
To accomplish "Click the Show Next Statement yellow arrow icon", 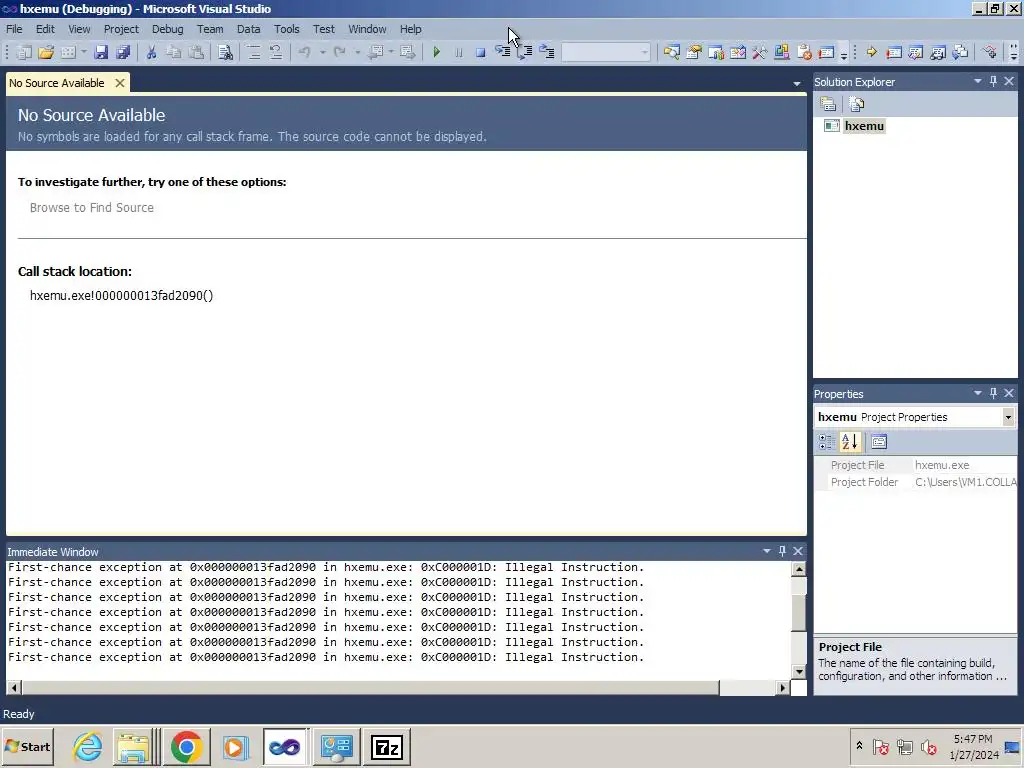I will (x=872, y=52).
